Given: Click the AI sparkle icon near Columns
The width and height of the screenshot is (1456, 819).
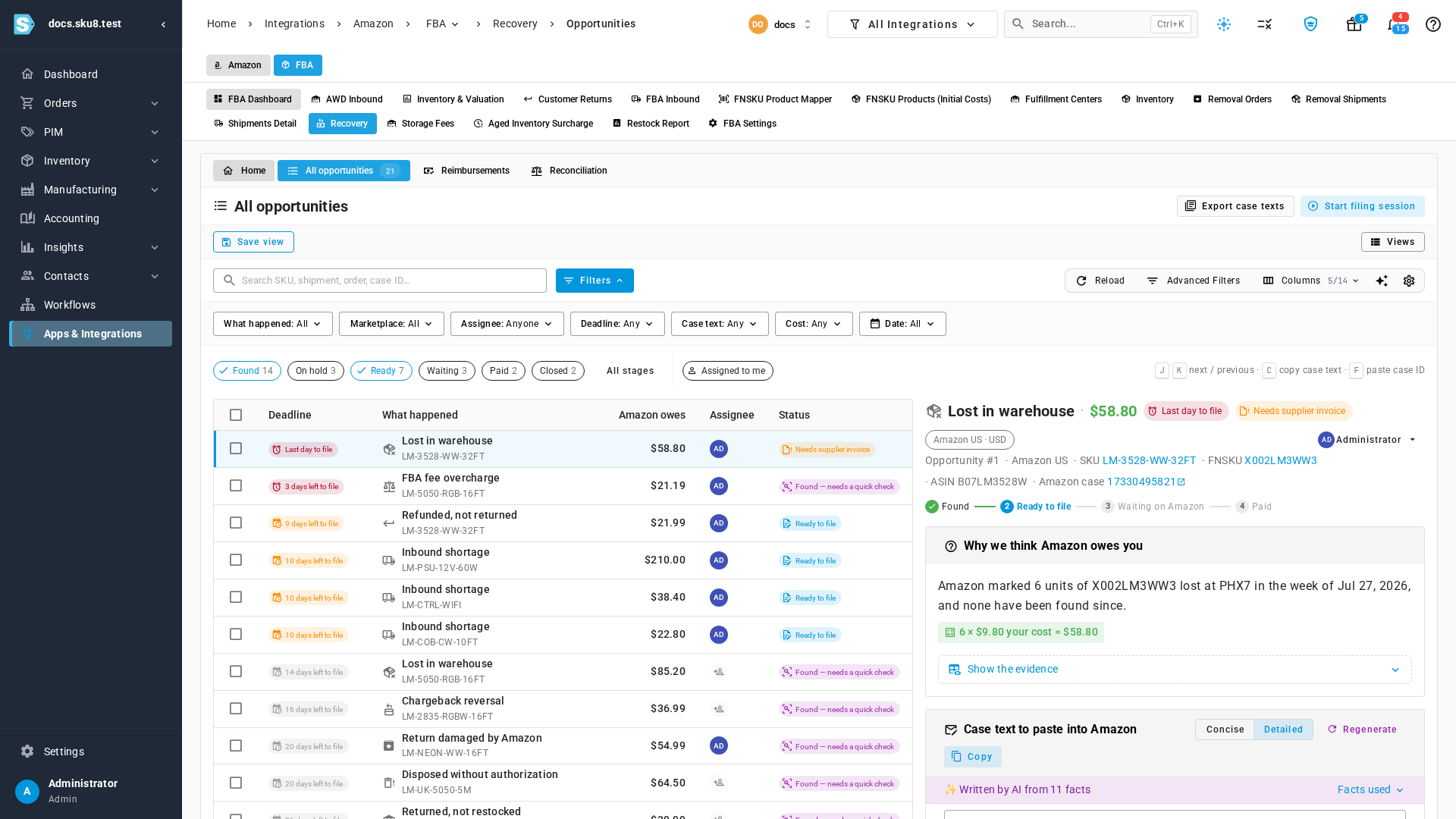Looking at the screenshot, I should point(1382,281).
